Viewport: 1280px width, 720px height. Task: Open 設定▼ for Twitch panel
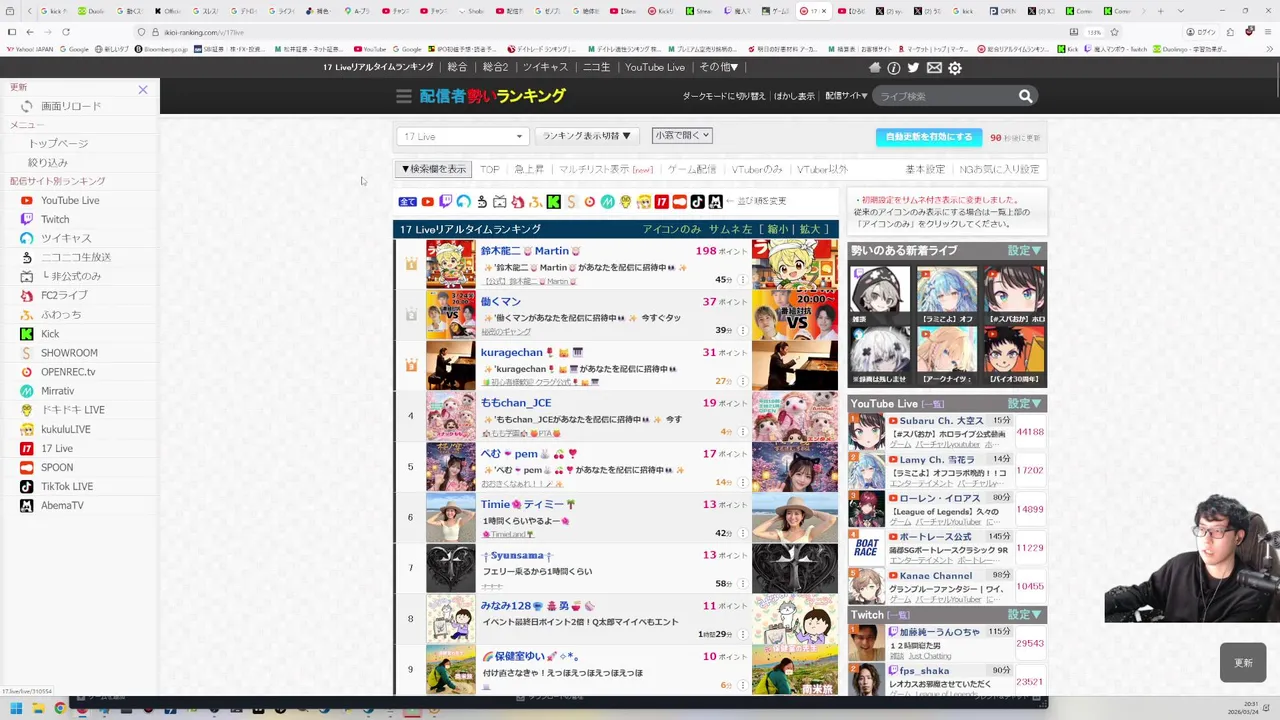[x=1025, y=615]
